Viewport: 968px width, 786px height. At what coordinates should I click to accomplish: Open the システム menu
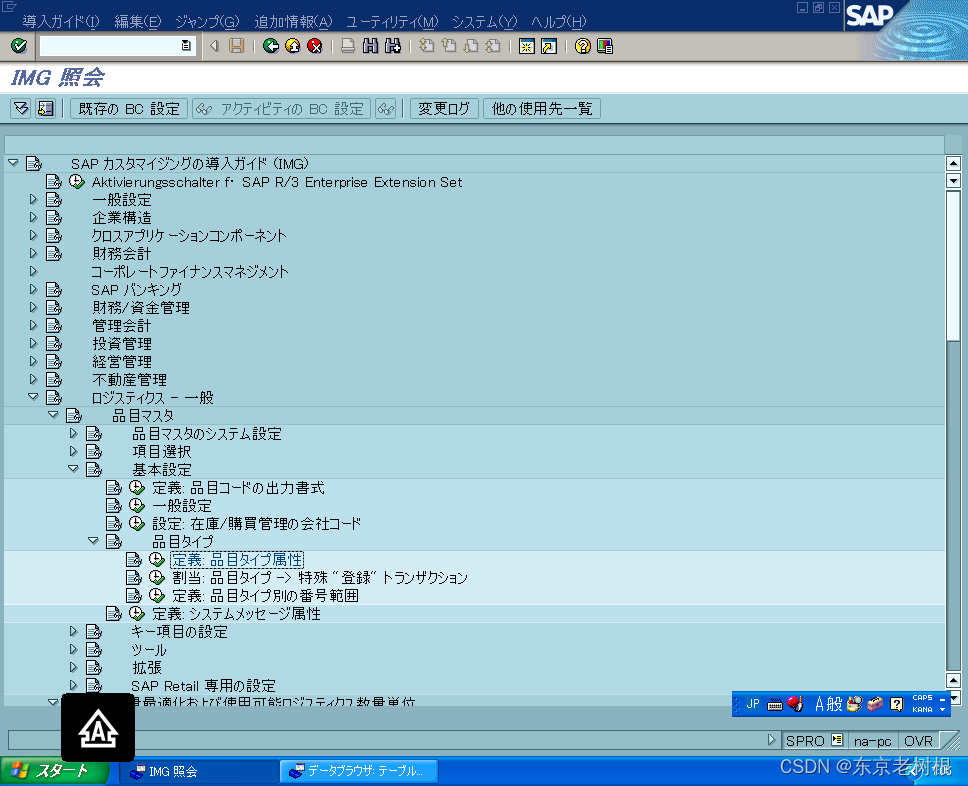click(485, 22)
